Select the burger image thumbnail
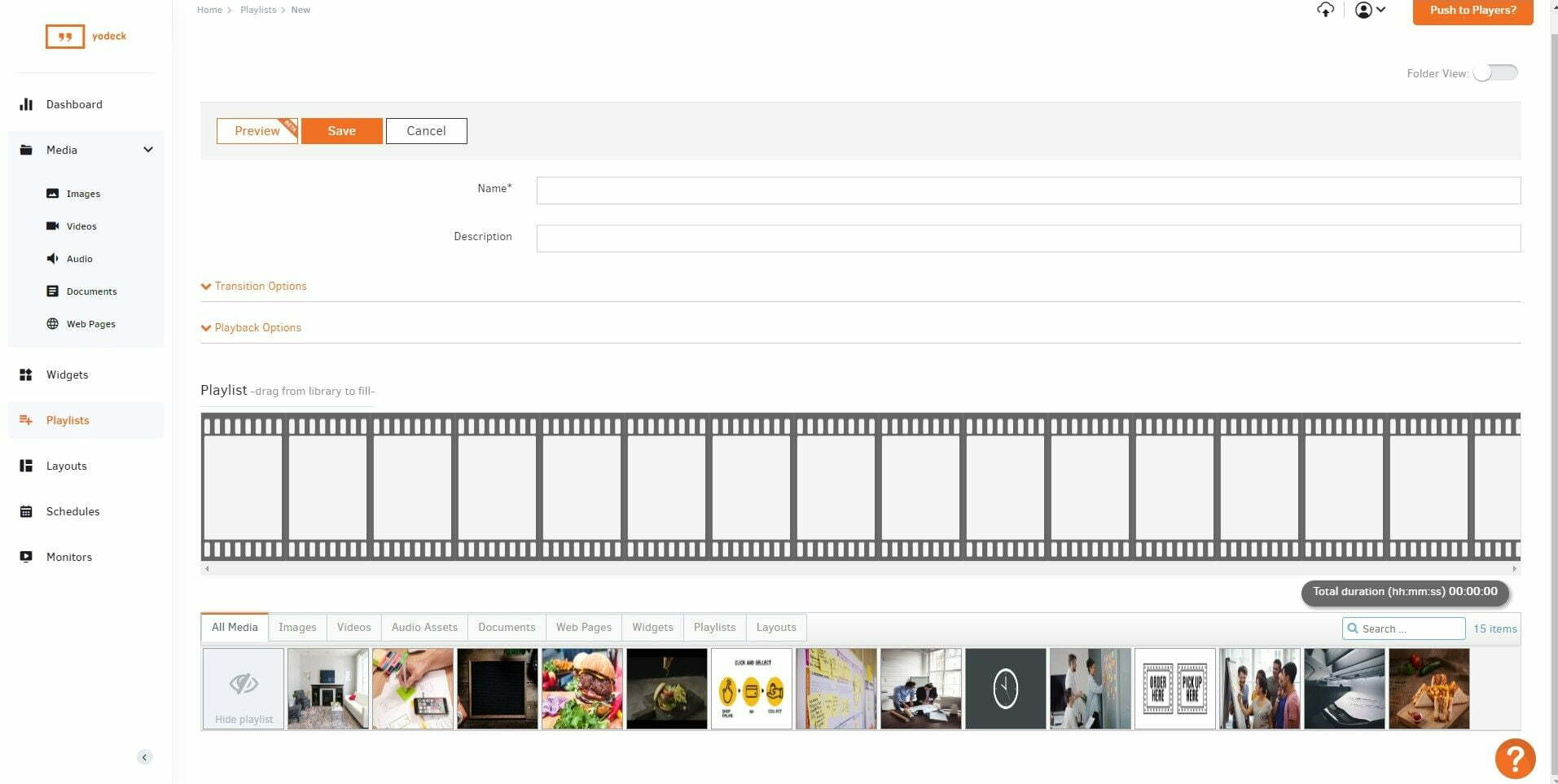Viewport: 1558px width, 784px height. click(x=582, y=689)
